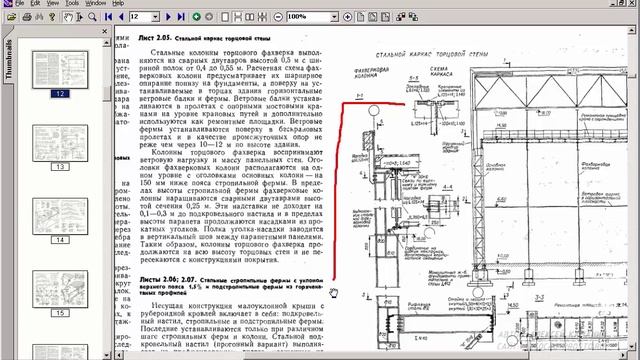Select the page 15 thumbnail
The image size is (640, 360).
click(x=60, y=289)
